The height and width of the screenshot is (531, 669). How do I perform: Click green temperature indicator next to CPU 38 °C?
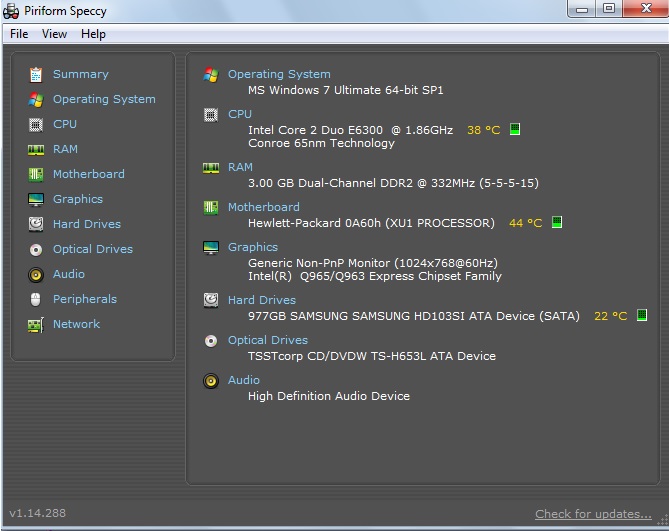515,129
